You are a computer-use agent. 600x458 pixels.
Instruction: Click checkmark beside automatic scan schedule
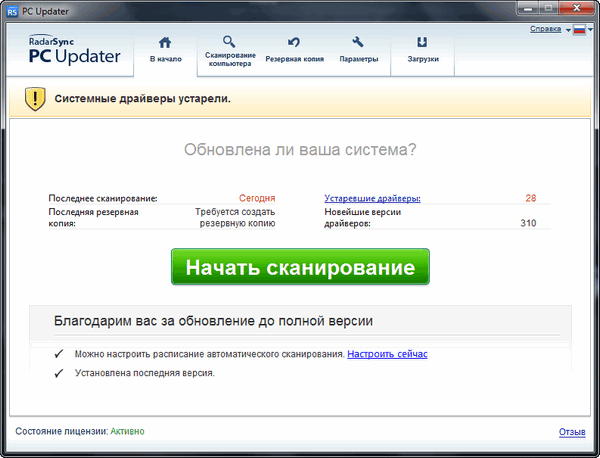pyautogui.click(x=59, y=354)
